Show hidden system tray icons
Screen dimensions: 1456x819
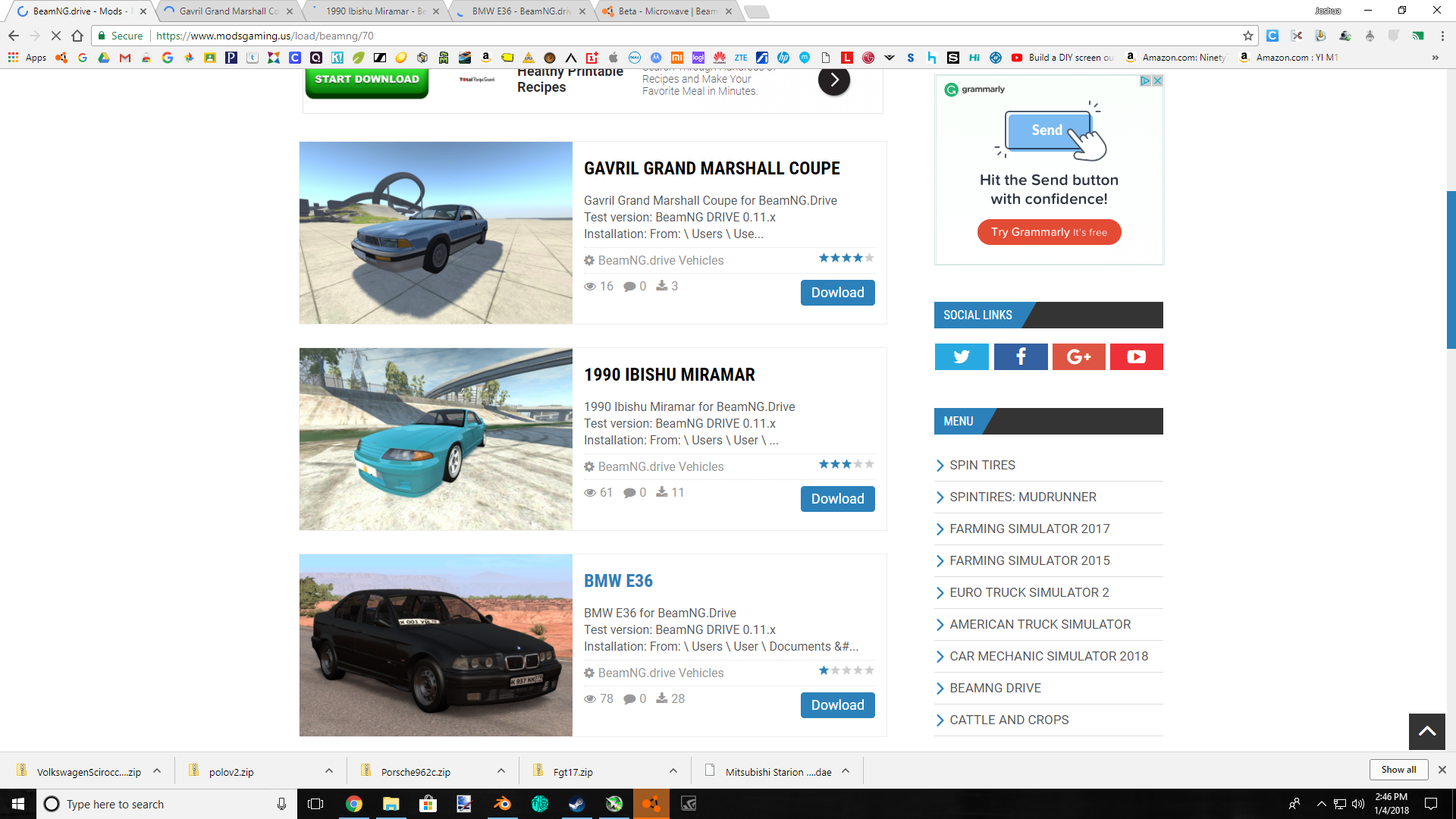click(1321, 804)
